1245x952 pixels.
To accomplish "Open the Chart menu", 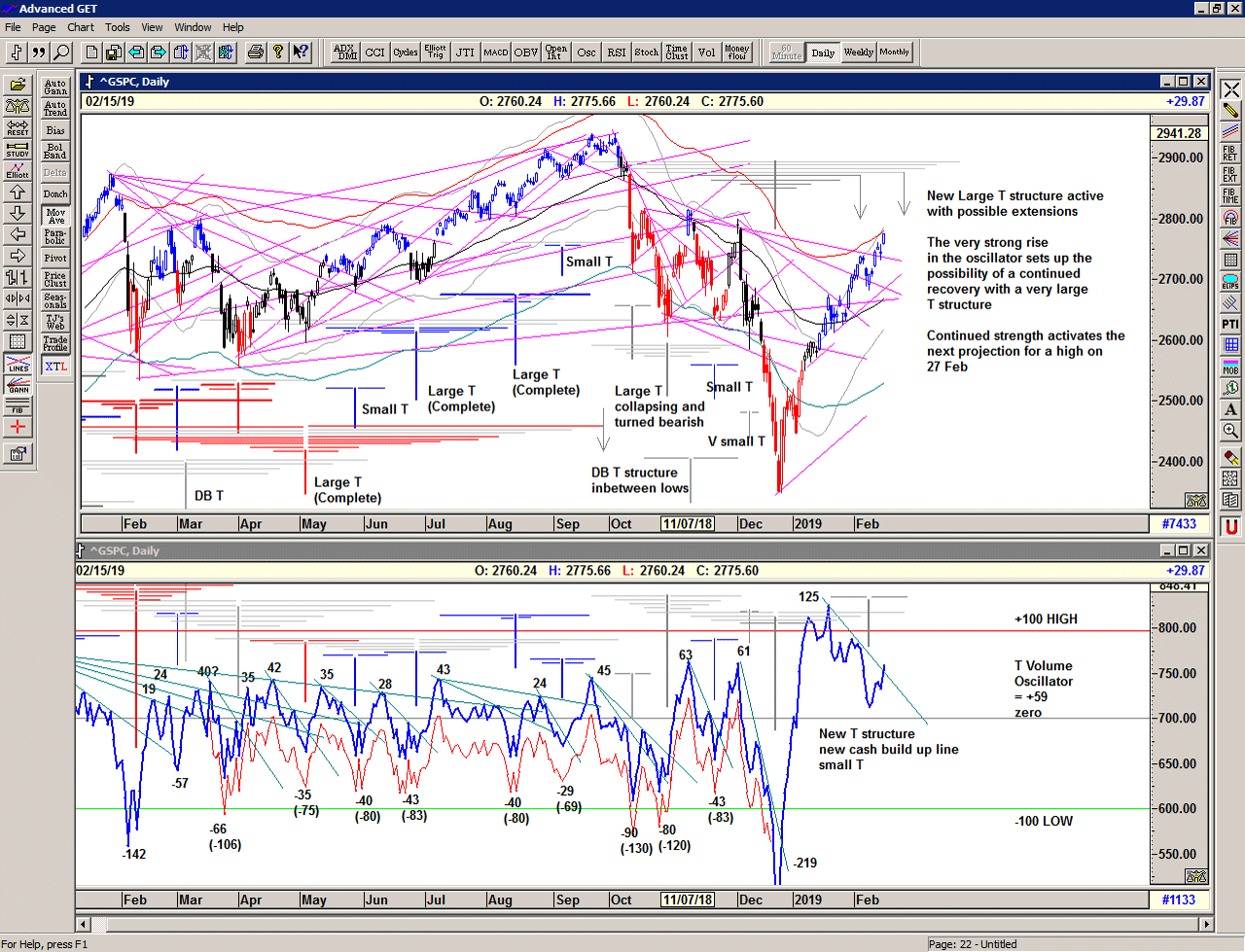I will [80, 27].
